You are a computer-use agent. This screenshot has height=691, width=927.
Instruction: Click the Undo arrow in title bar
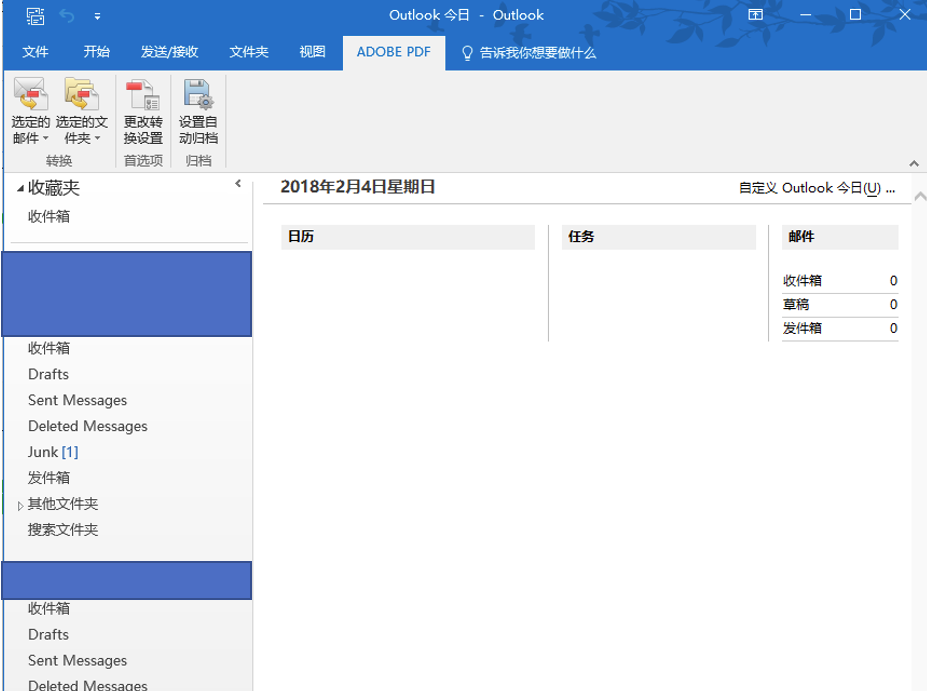(67, 16)
